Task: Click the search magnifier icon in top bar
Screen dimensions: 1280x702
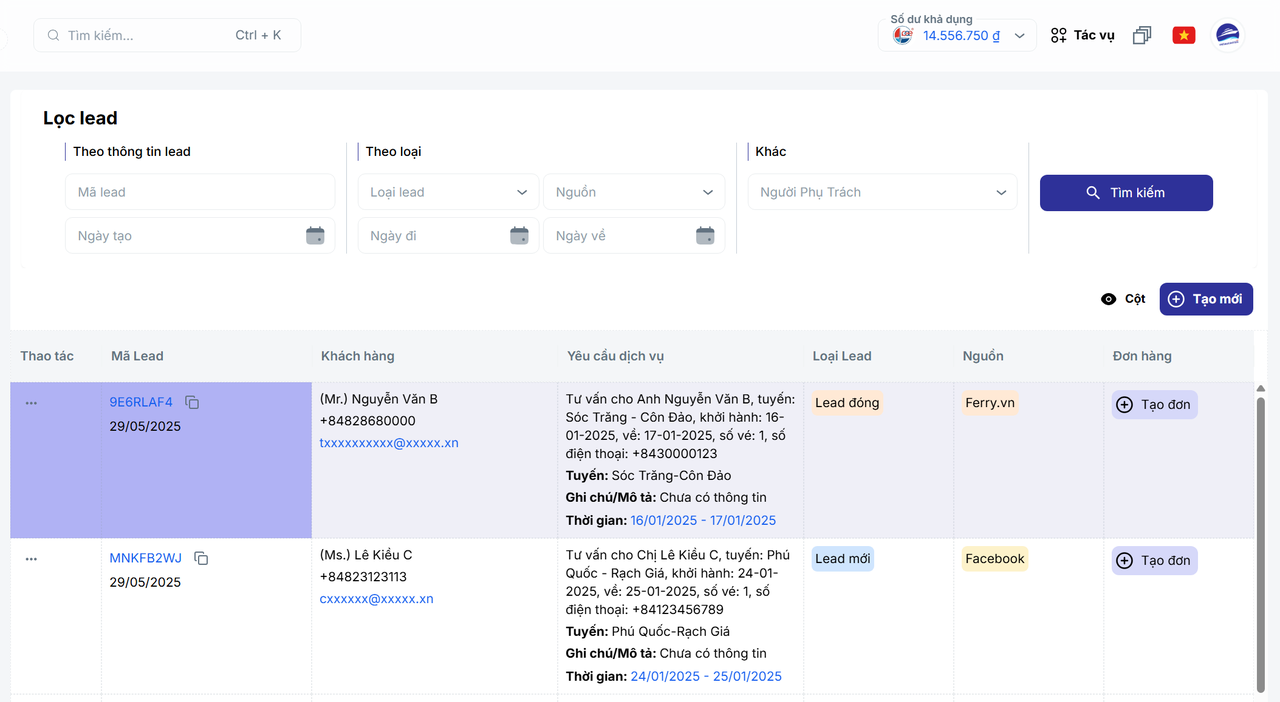Action: tap(54, 36)
